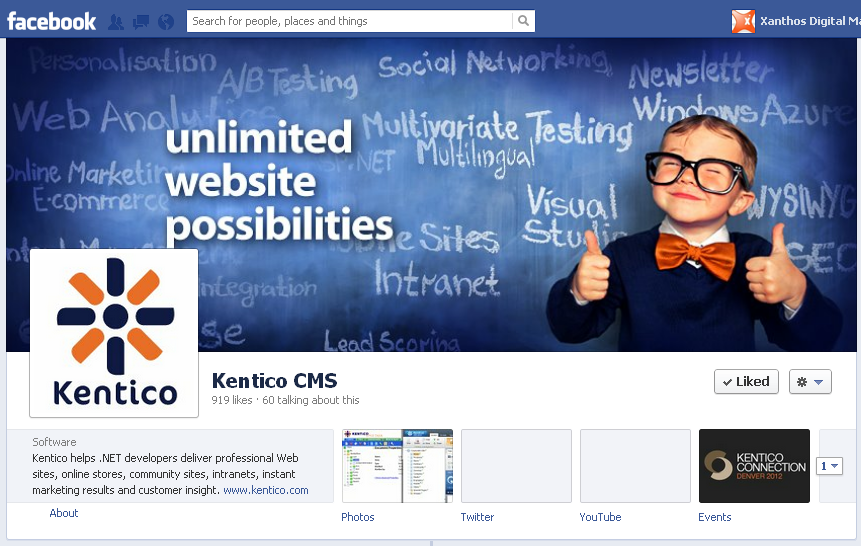Click the Xanthos Digital profile avatar icon
The height and width of the screenshot is (546, 861).
(x=743, y=21)
